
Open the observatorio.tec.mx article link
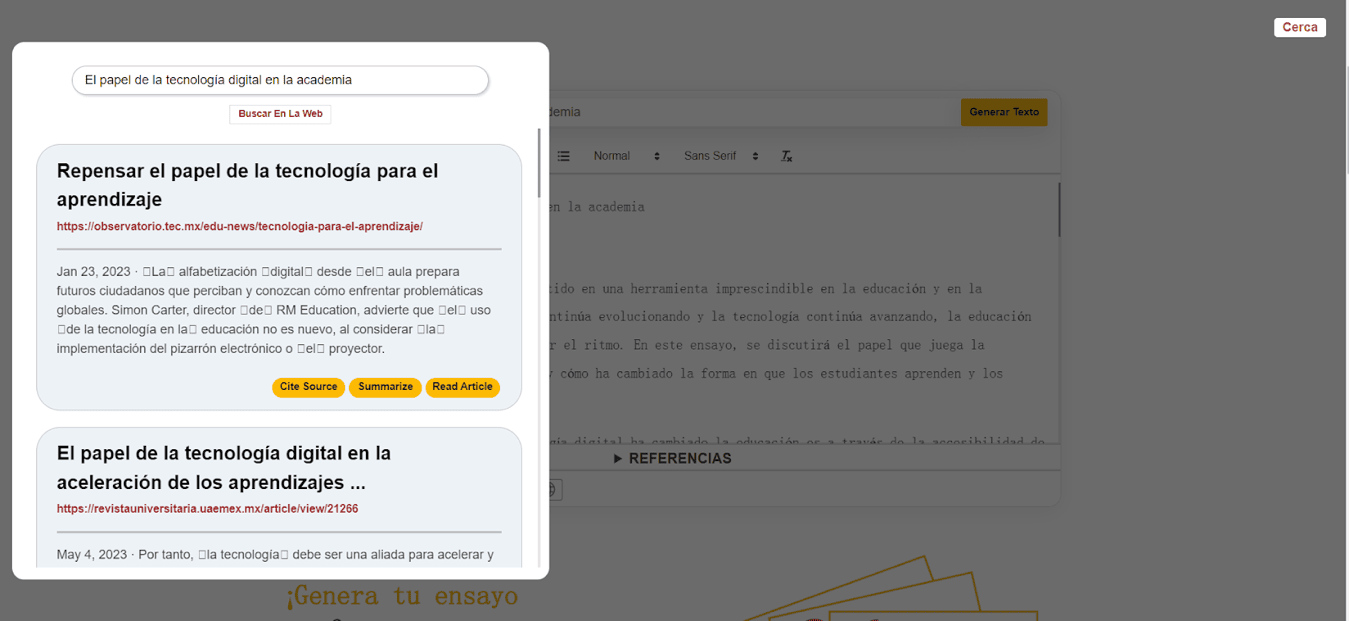coord(239,227)
